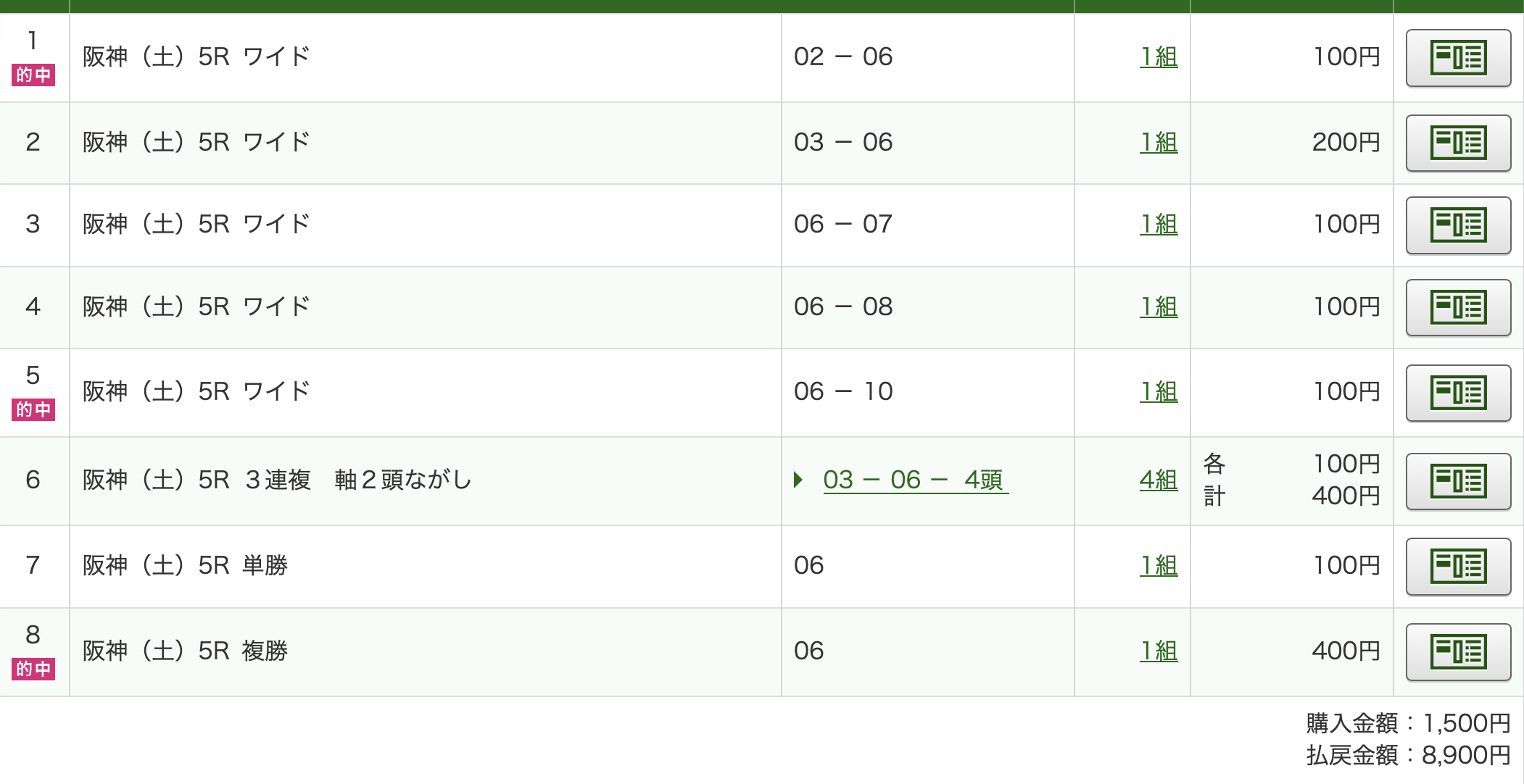
Task: Click 1組 link for wide 03-06
Action: point(1159,142)
